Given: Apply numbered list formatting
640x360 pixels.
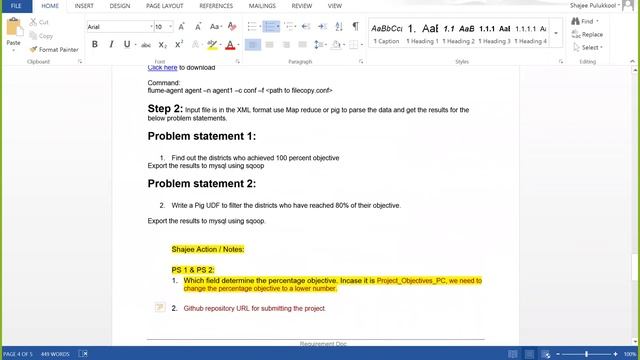Looking at the screenshot, I should coord(270,27).
